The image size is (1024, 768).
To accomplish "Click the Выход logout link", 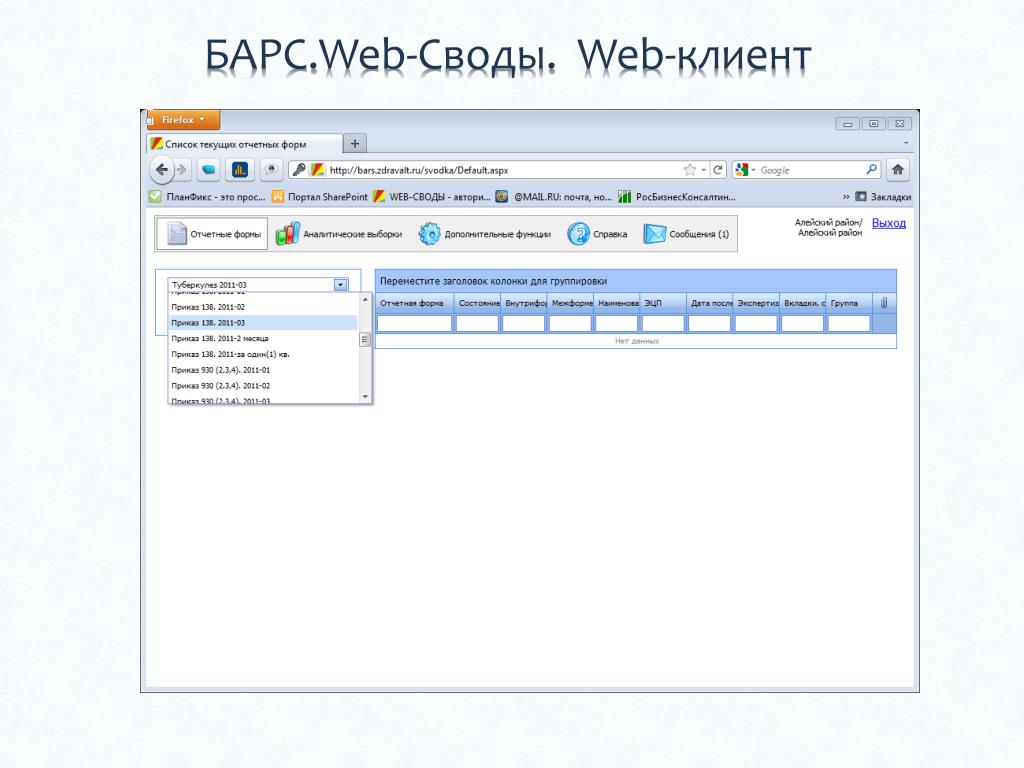I will [x=889, y=223].
